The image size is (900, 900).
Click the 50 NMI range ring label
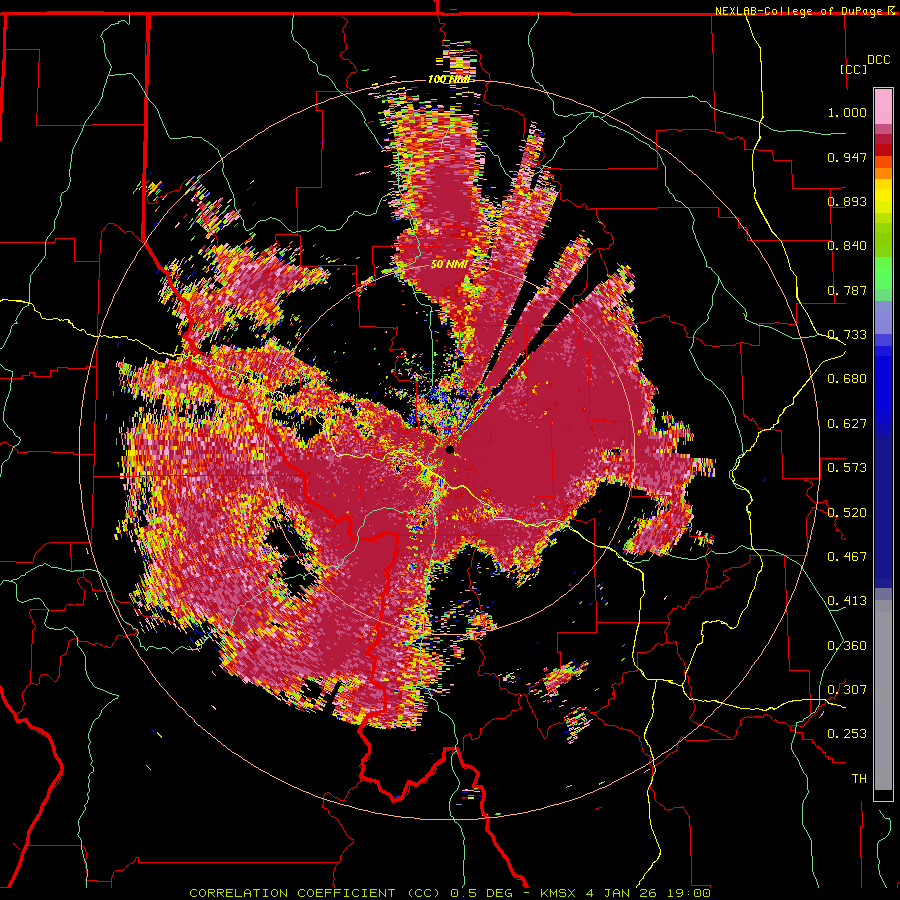point(449,265)
